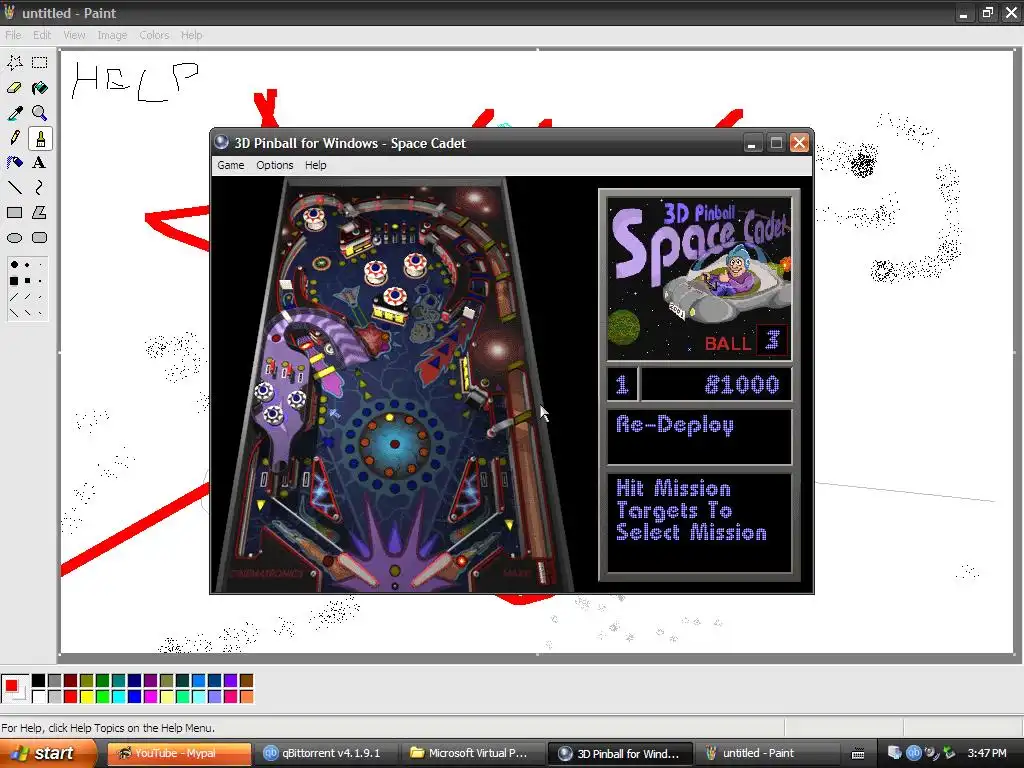
Task: Activate the Magnifier tool in Paint
Action: [x=40, y=114]
